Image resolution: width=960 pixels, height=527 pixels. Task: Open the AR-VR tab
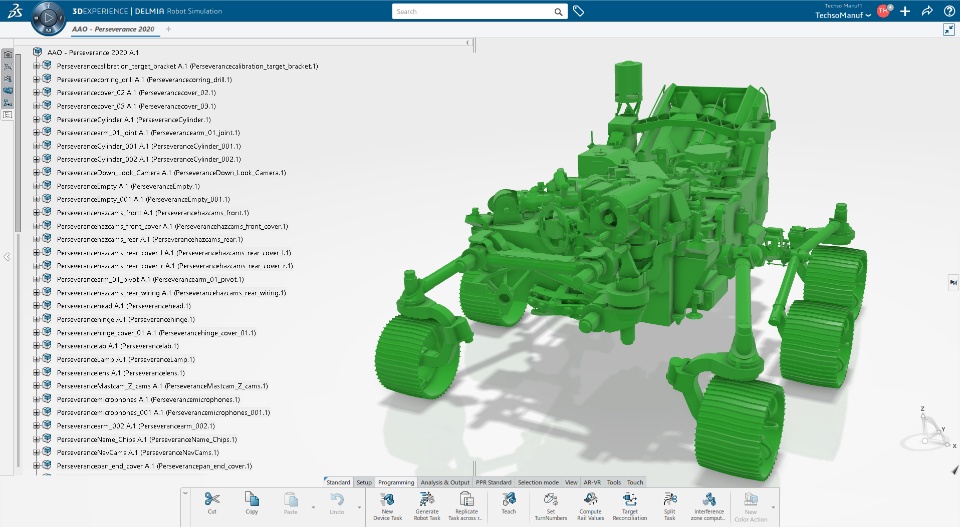(x=592, y=482)
